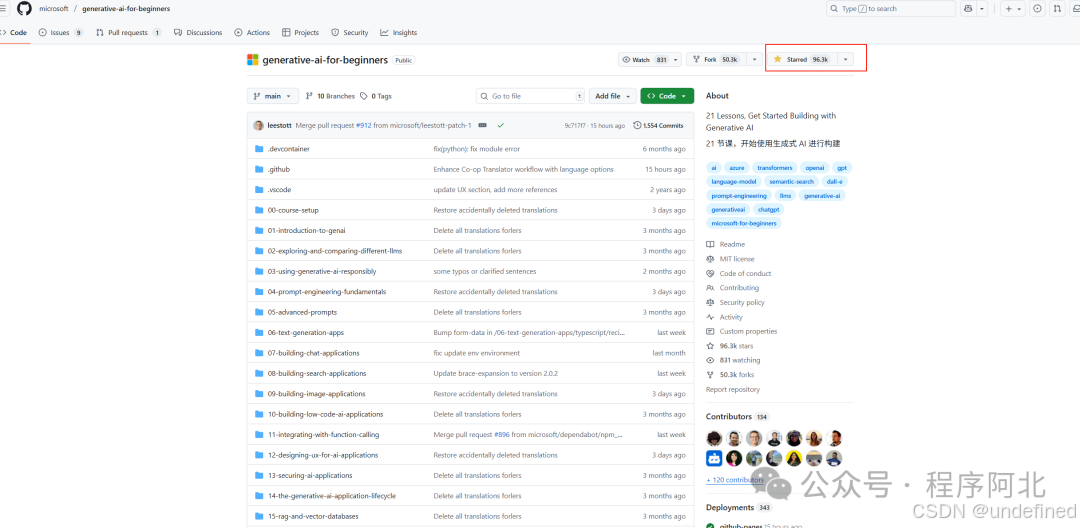Click the green check status icon
1080x528 pixels.
[501, 125]
